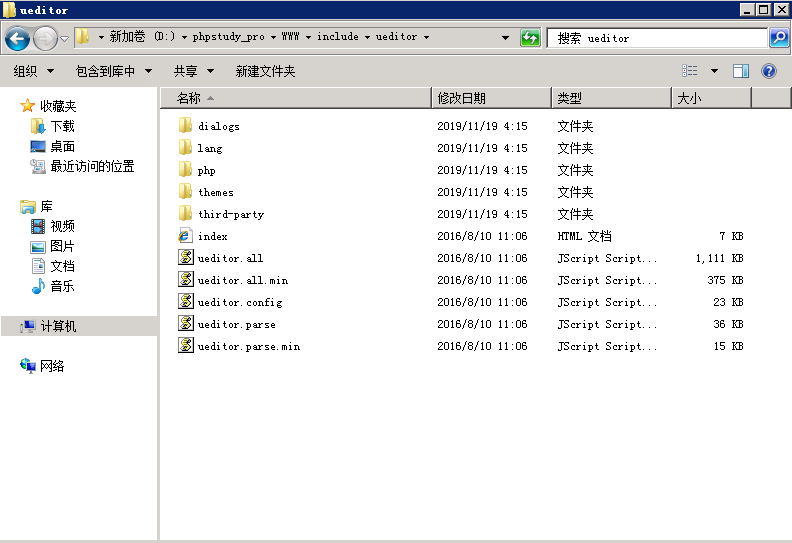Image resolution: width=792 pixels, height=543 pixels.
Task: Select the ueditor.all script file
Action: point(230,258)
